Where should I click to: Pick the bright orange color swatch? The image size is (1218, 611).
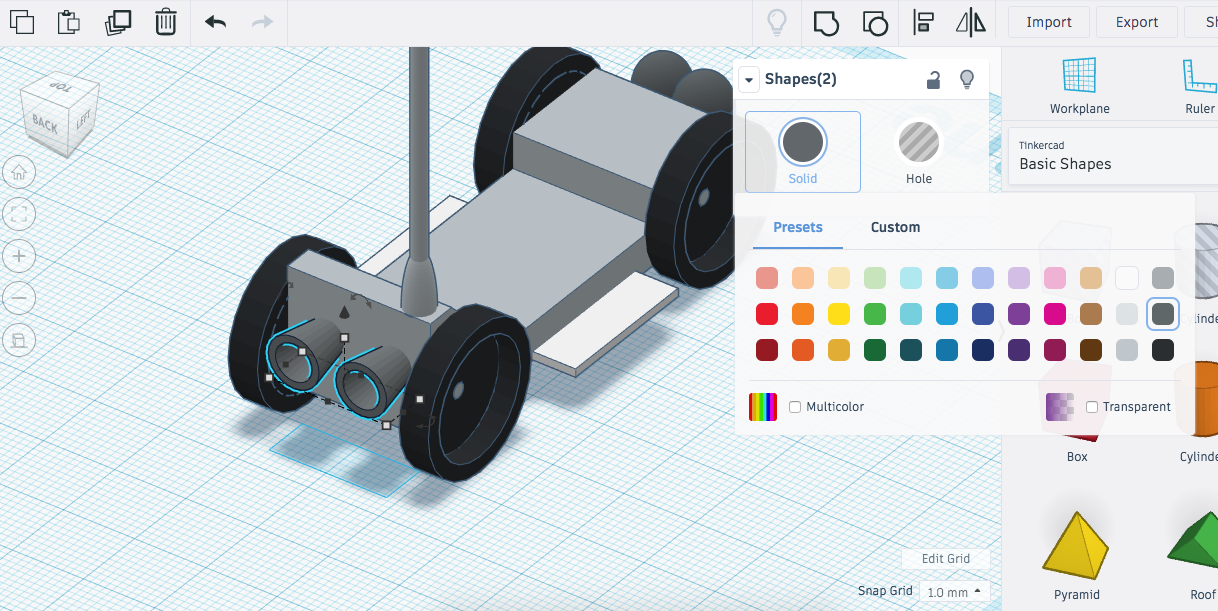pyautogui.click(x=803, y=314)
